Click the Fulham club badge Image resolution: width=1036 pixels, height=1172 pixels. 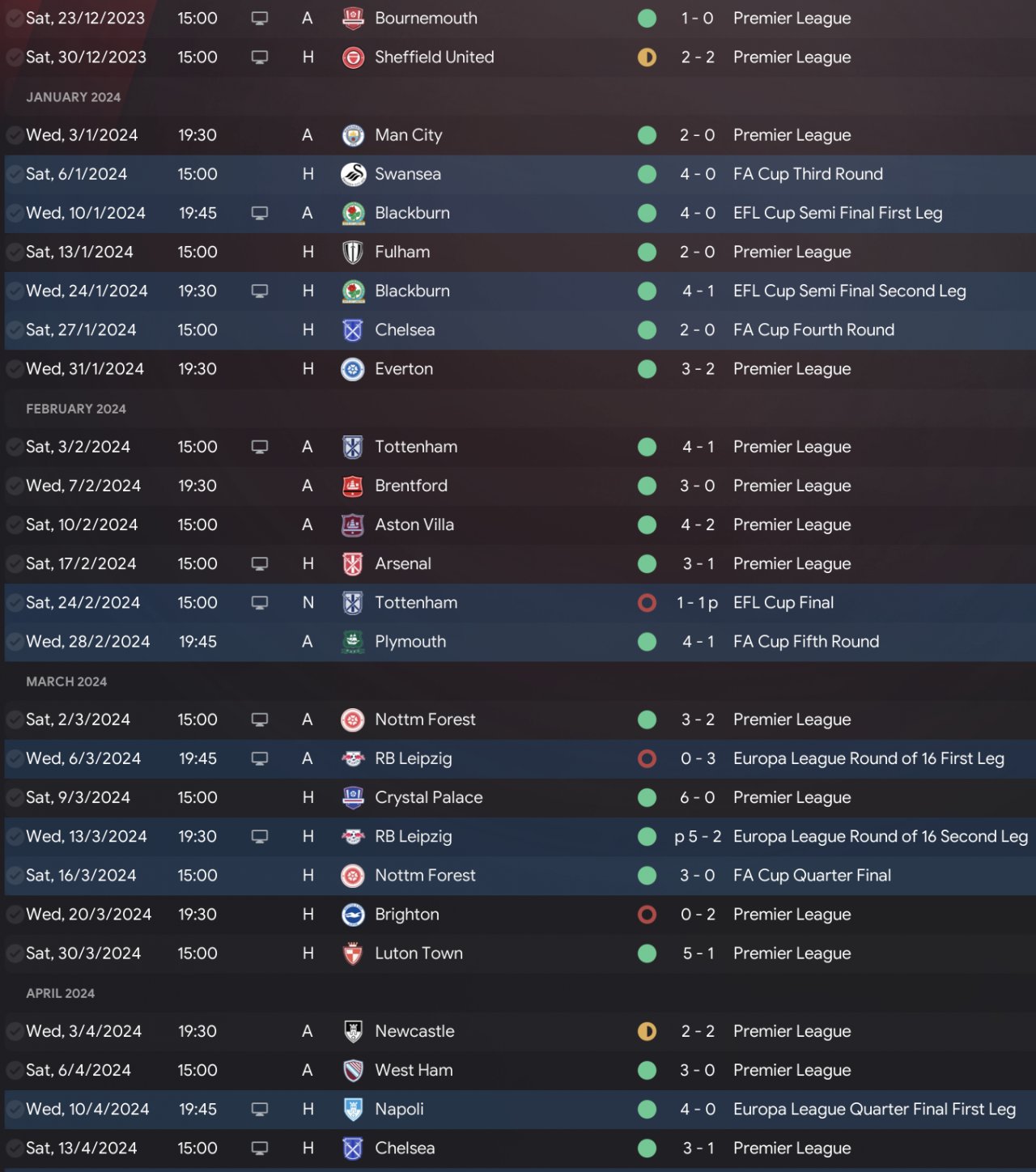pyautogui.click(x=353, y=253)
